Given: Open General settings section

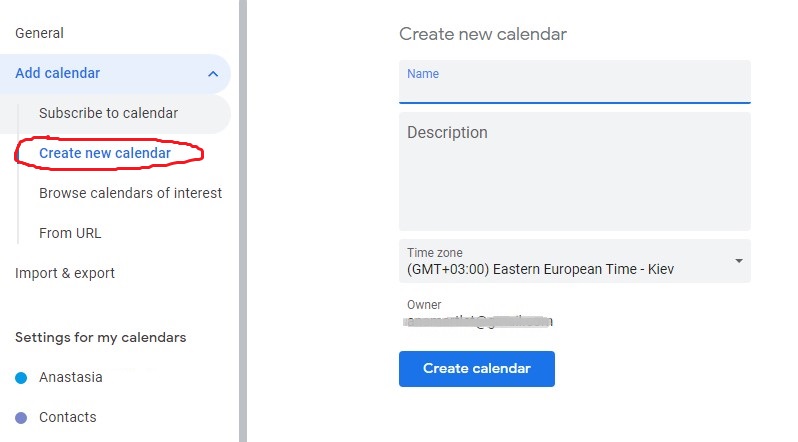Looking at the screenshot, I should [x=39, y=33].
